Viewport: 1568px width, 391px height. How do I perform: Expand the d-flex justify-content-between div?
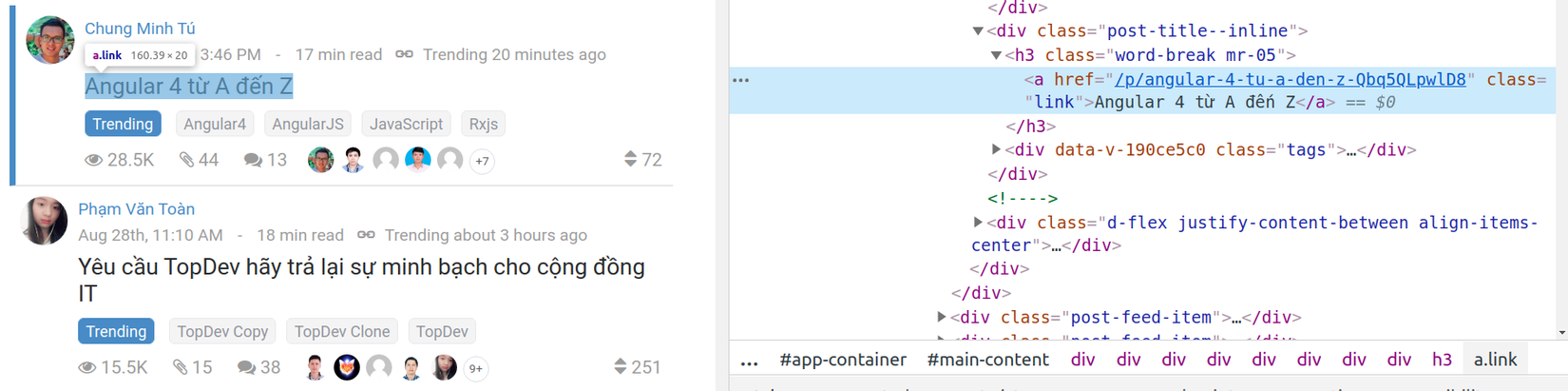point(978,223)
